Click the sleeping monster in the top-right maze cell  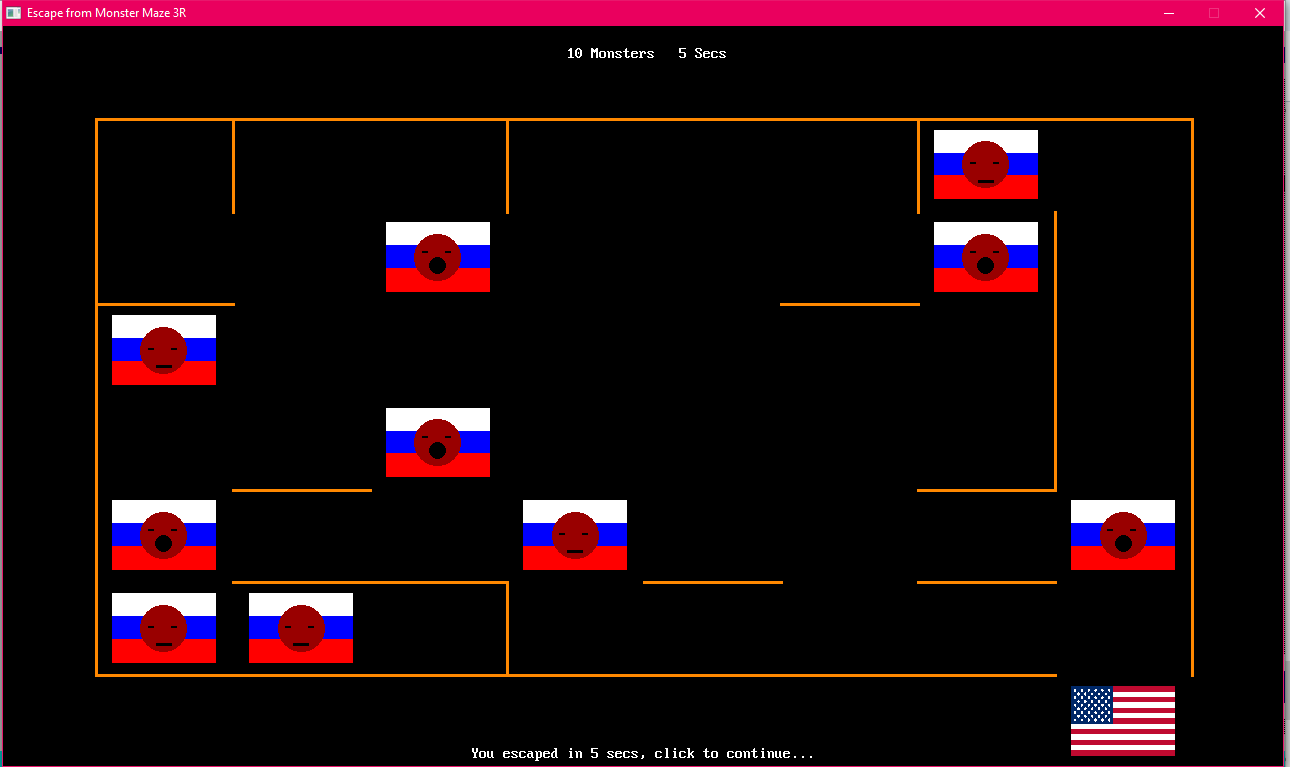pyautogui.click(x=985, y=164)
